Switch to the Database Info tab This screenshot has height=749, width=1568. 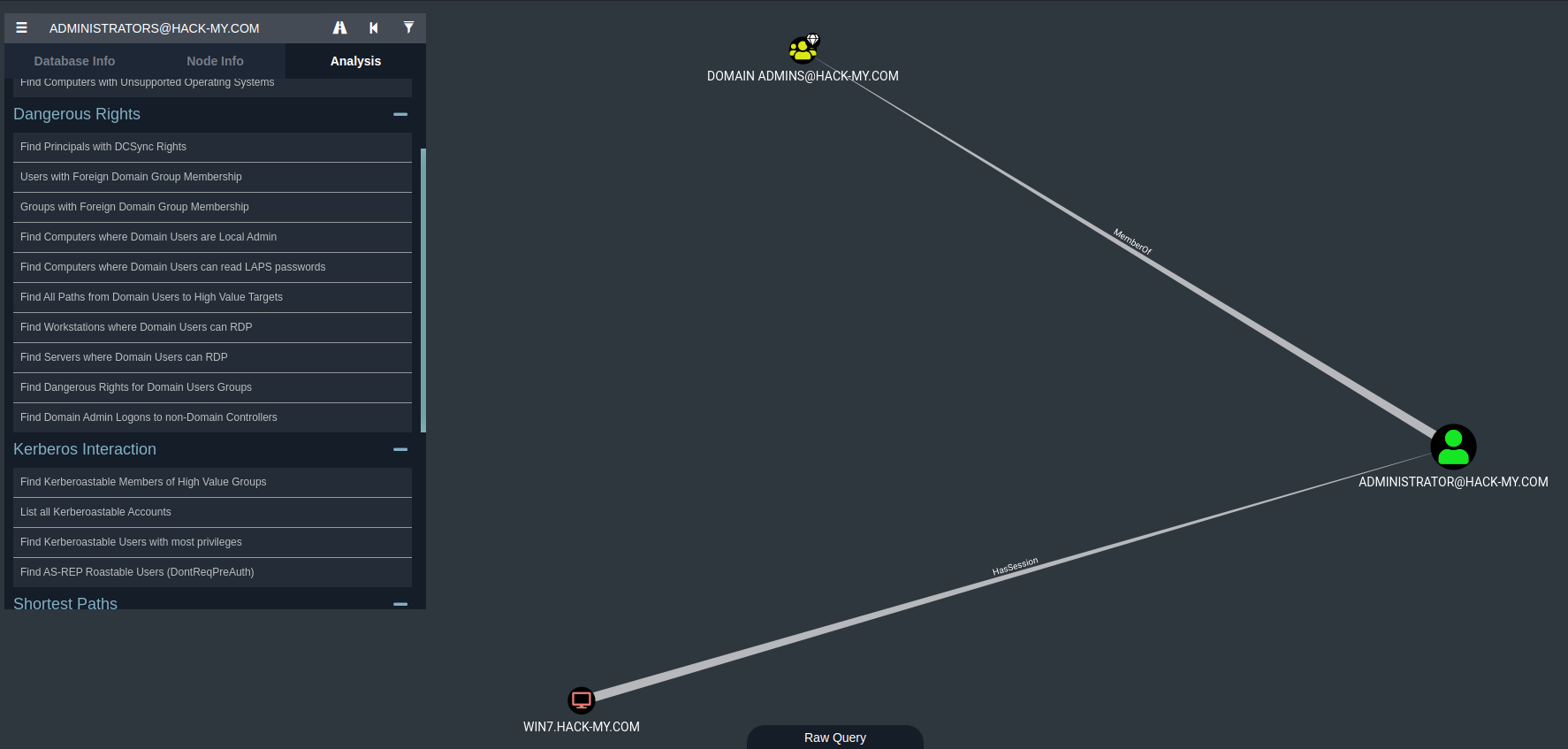coord(74,61)
